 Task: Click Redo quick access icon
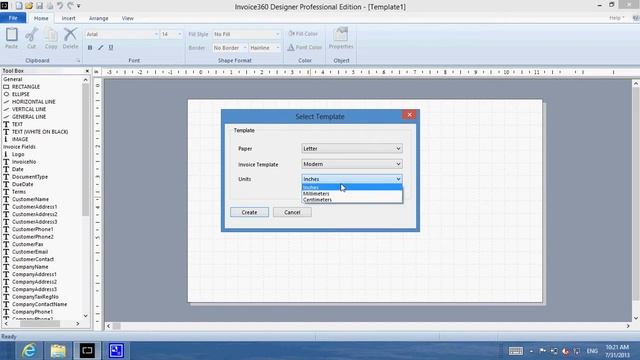70,6
